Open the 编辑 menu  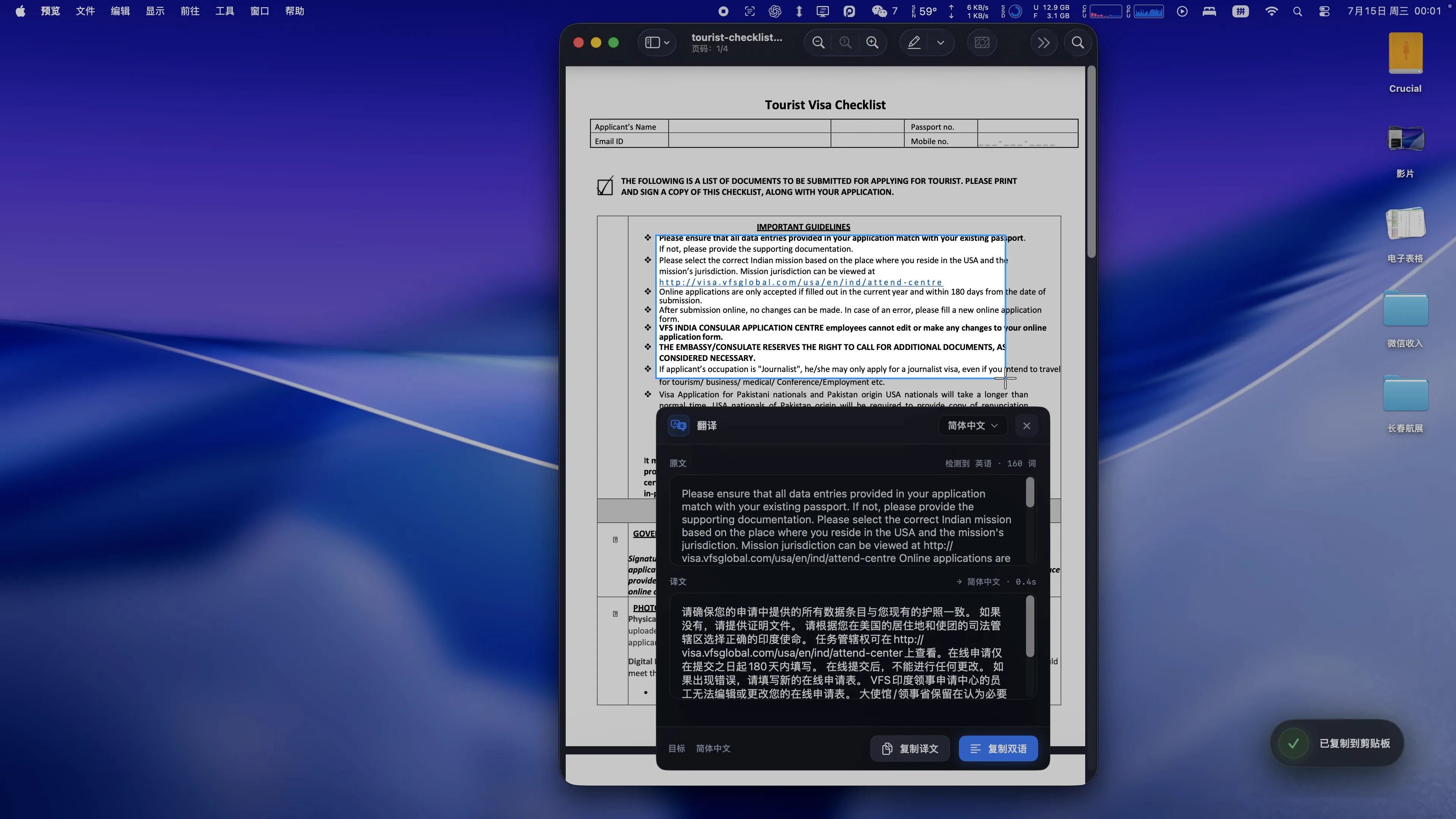coord(120,11)
